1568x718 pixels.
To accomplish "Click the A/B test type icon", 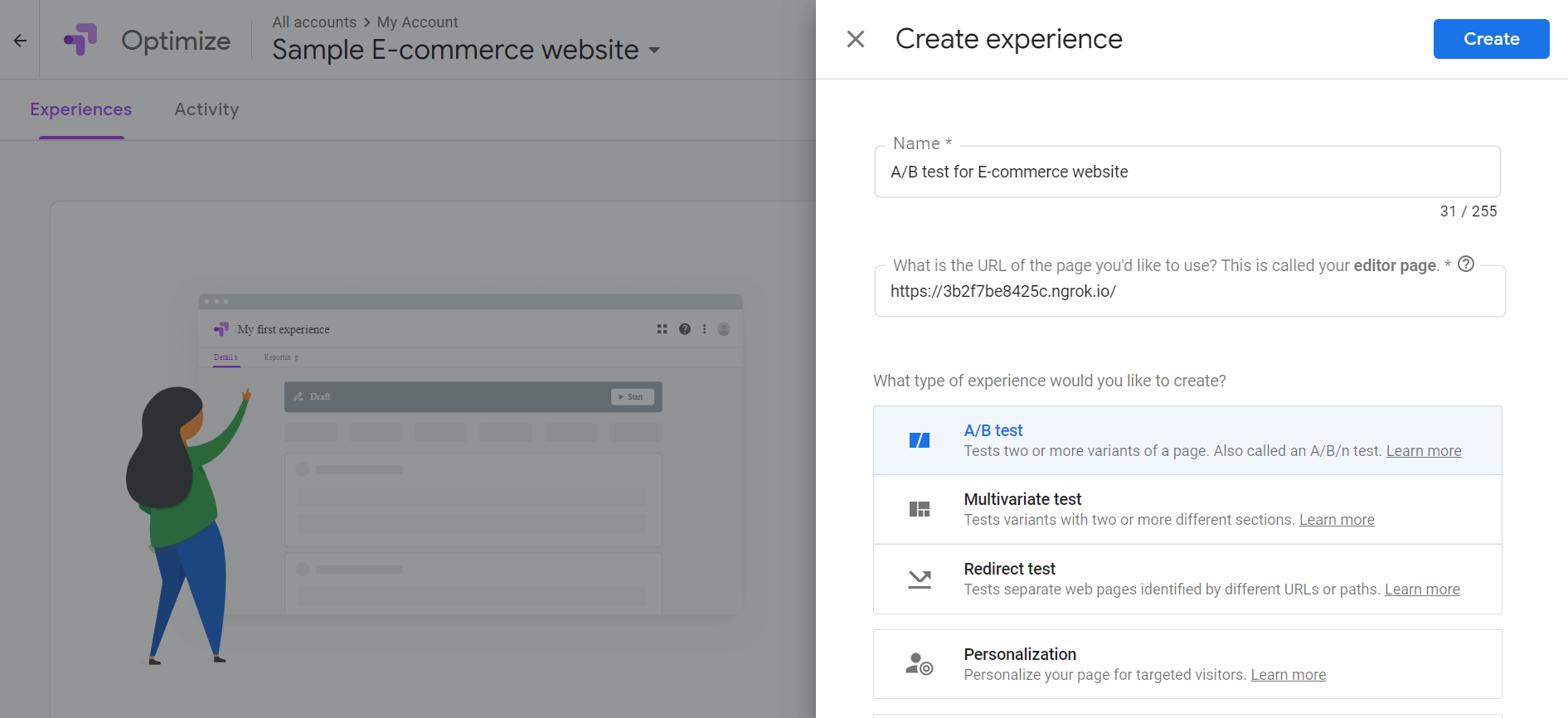I will point(920,440).
